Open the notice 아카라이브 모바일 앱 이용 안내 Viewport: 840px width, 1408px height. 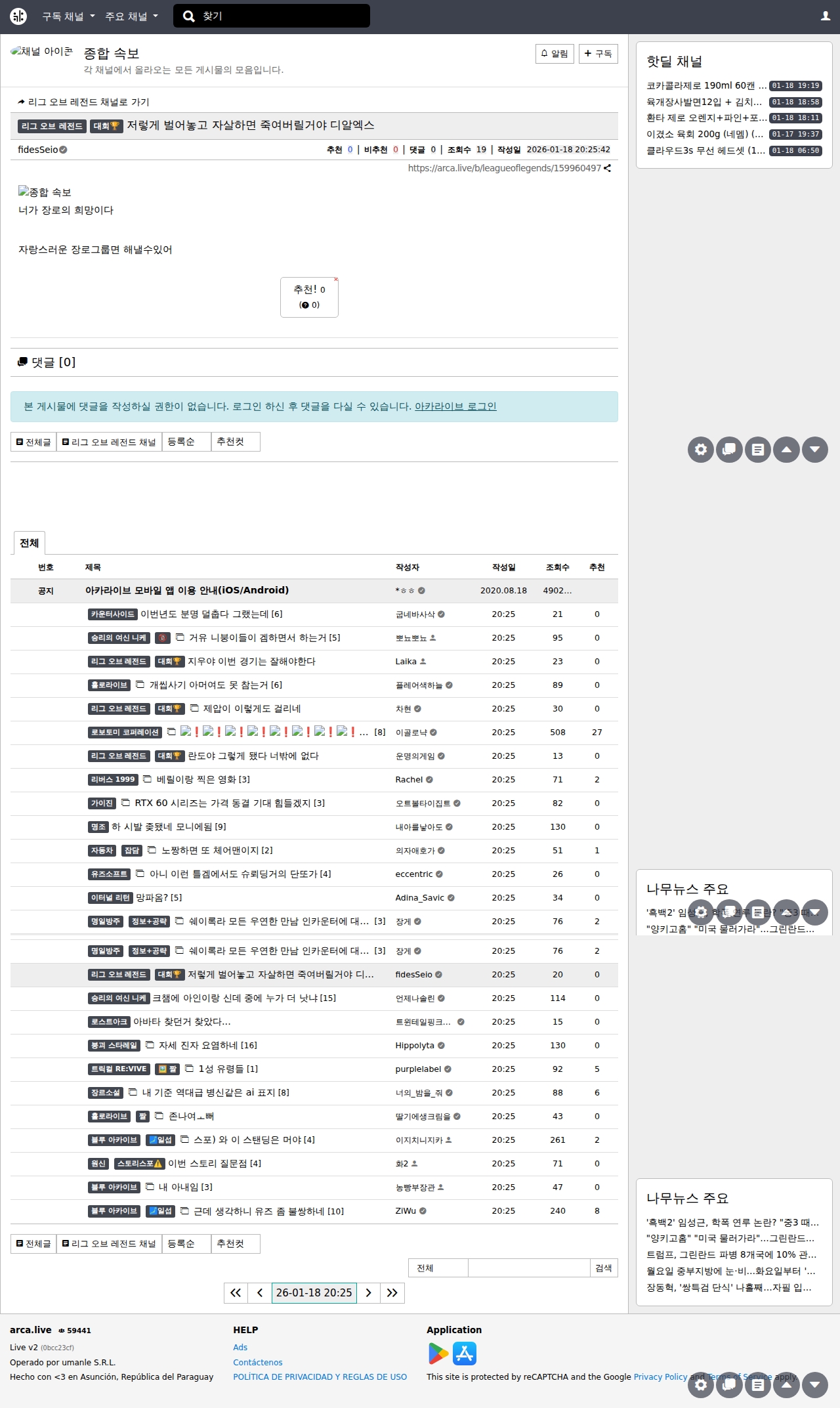pos(187,590)
